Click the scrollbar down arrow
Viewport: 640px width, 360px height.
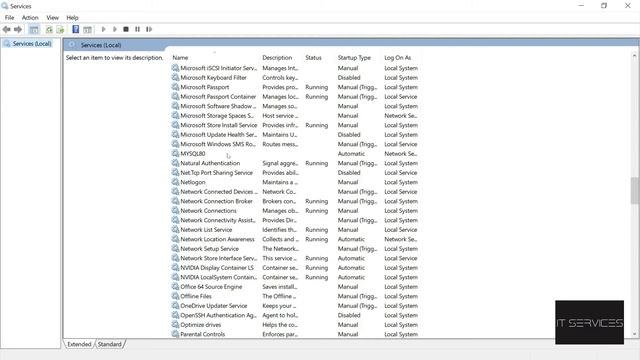(x=634, y=334)
